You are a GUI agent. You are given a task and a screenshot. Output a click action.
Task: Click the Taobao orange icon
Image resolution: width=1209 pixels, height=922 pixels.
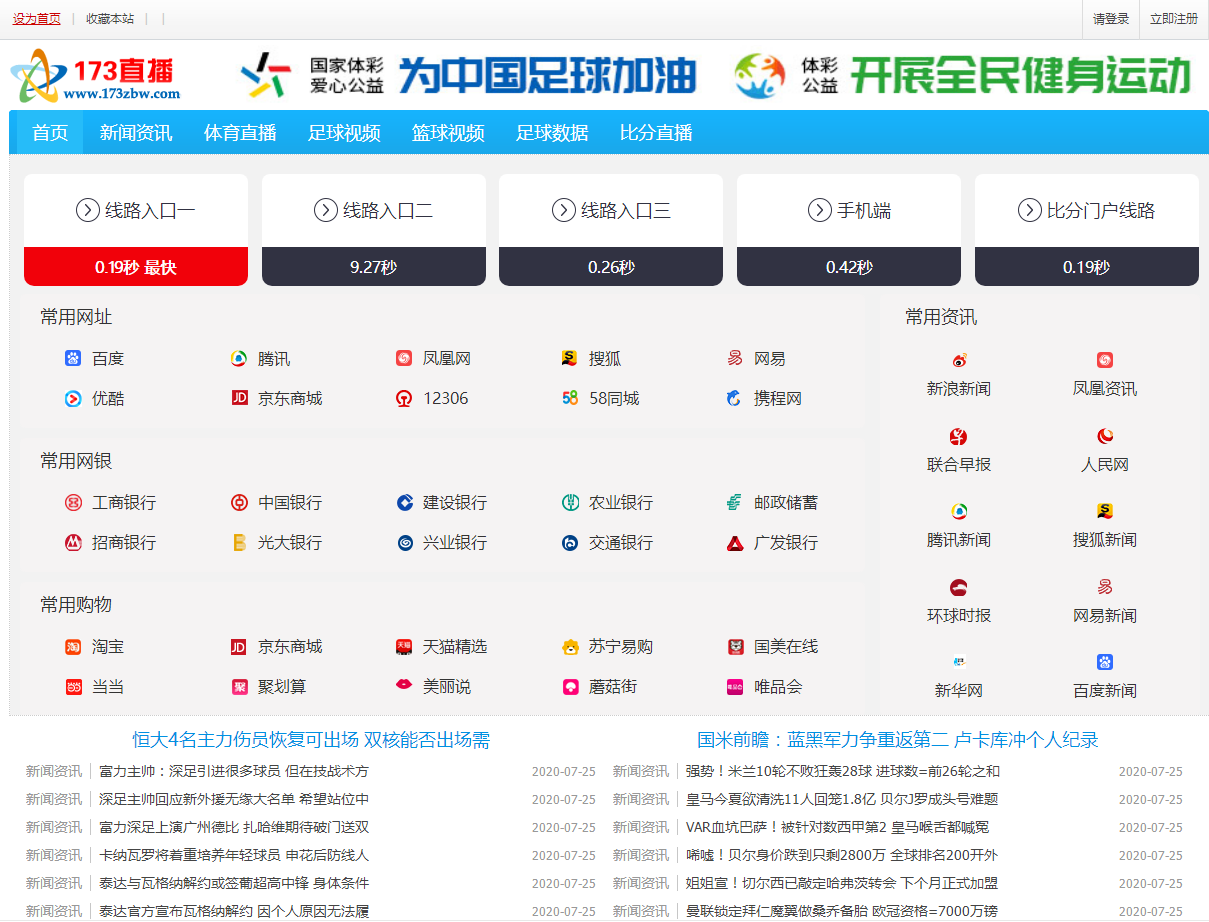pyautogui.click(x=73, y=647)
